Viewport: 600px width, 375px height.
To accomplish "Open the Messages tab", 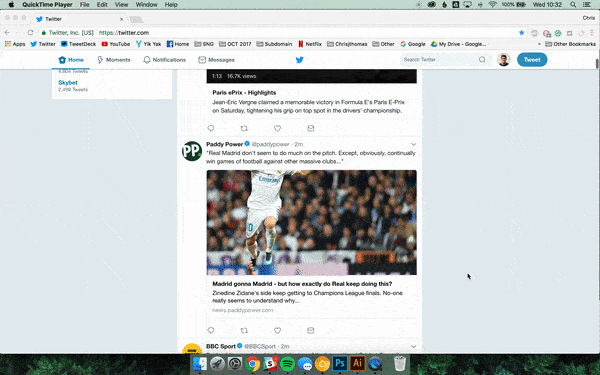I will [216, 60].
